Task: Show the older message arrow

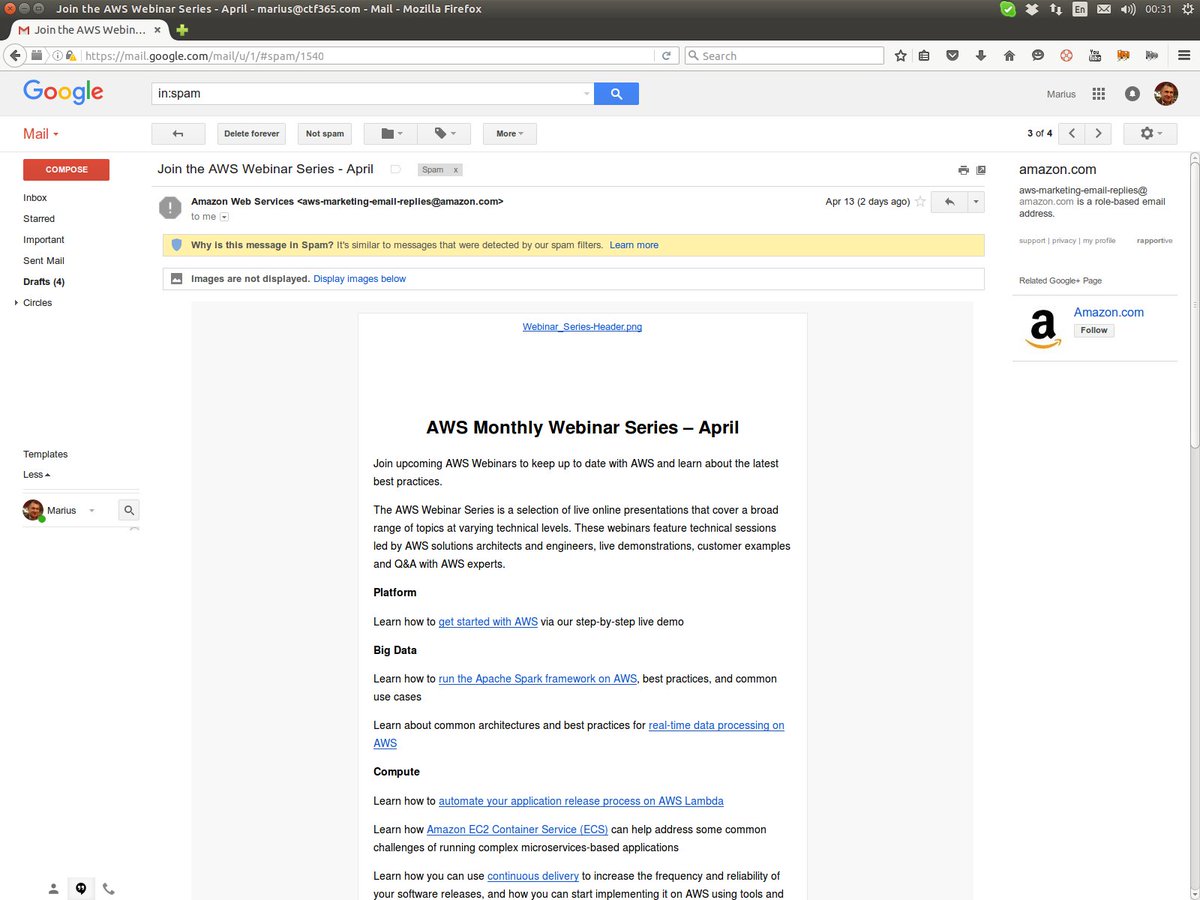Action: pyautogui.click(x=1098, y=133)
